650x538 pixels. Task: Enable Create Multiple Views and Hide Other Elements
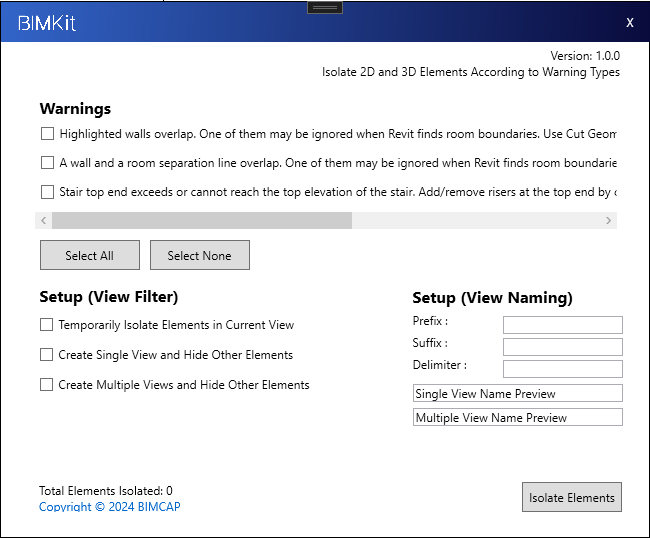point(46,385)
